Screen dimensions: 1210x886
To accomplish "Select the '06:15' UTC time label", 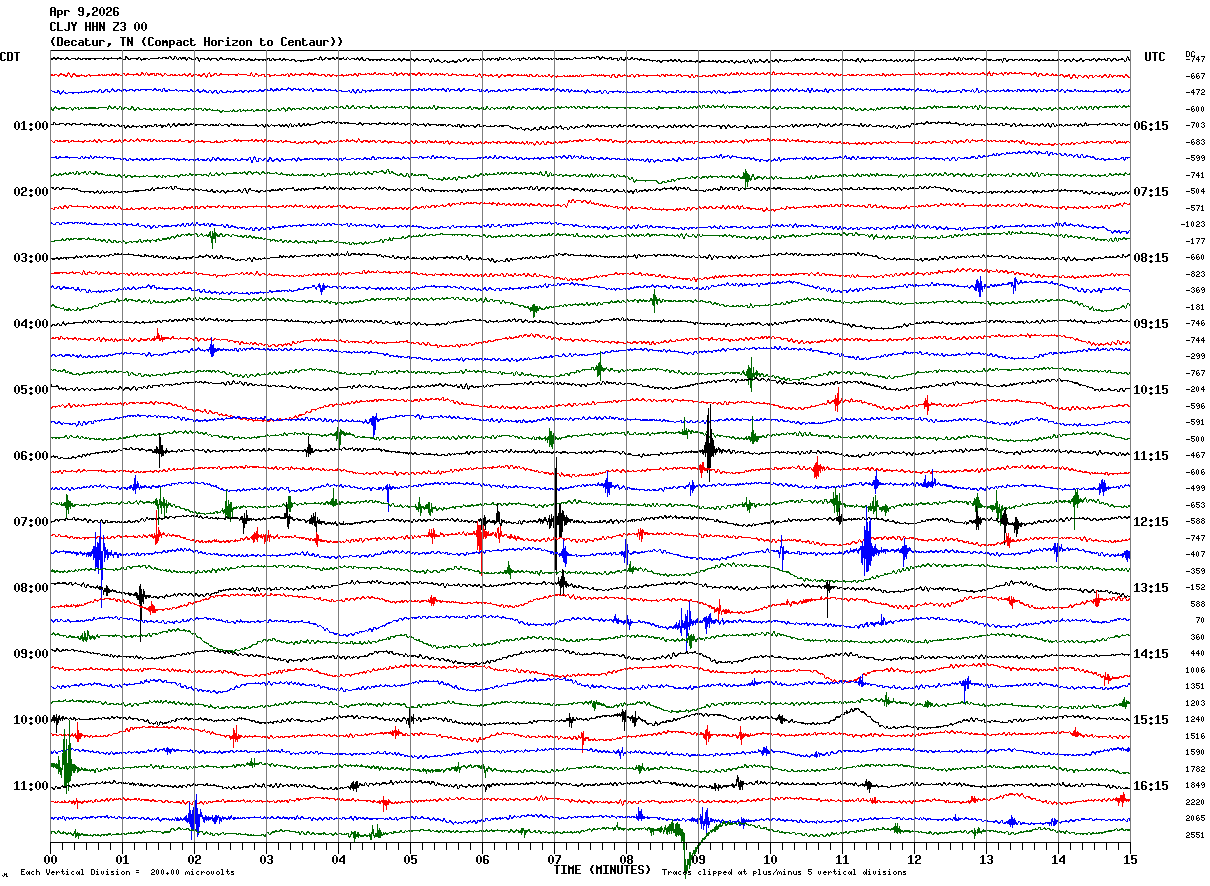I will pyautogui.click(x=1151, y=126).
